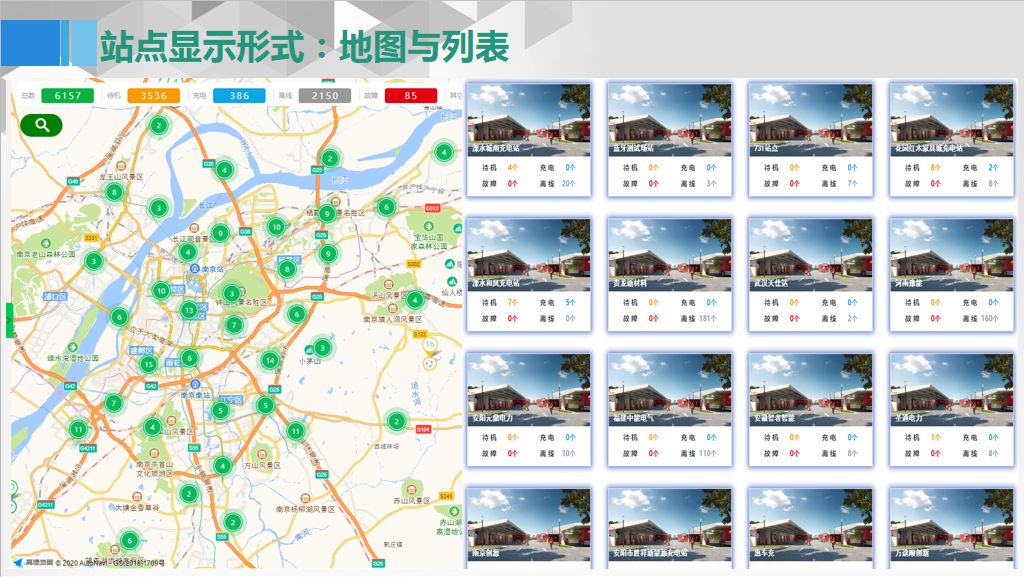Filter by offline 2150 gray badge

[x=324, y=96]
